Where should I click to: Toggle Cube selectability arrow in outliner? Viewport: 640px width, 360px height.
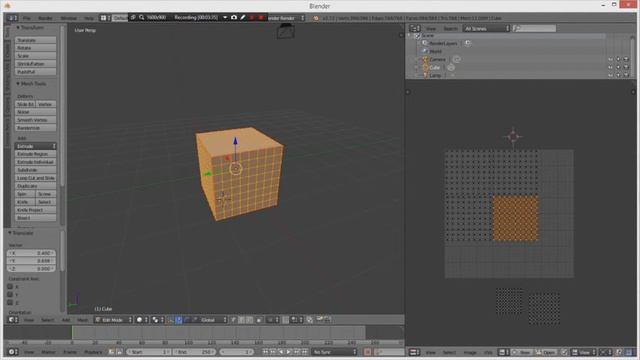coord(618,67)
